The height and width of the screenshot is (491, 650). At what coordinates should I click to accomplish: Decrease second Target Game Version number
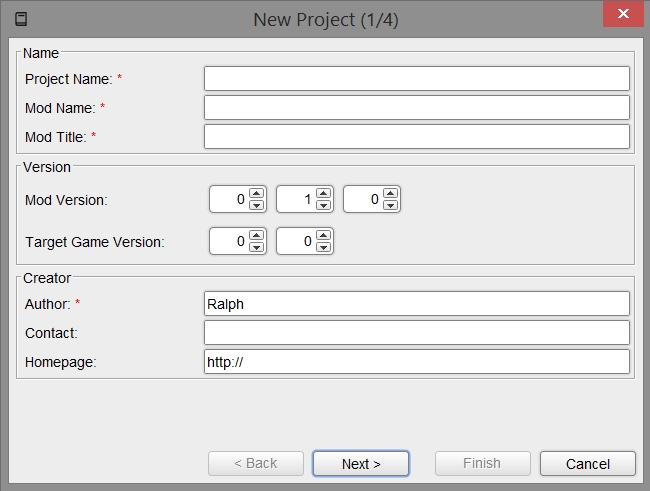click(x=323, y=246)
